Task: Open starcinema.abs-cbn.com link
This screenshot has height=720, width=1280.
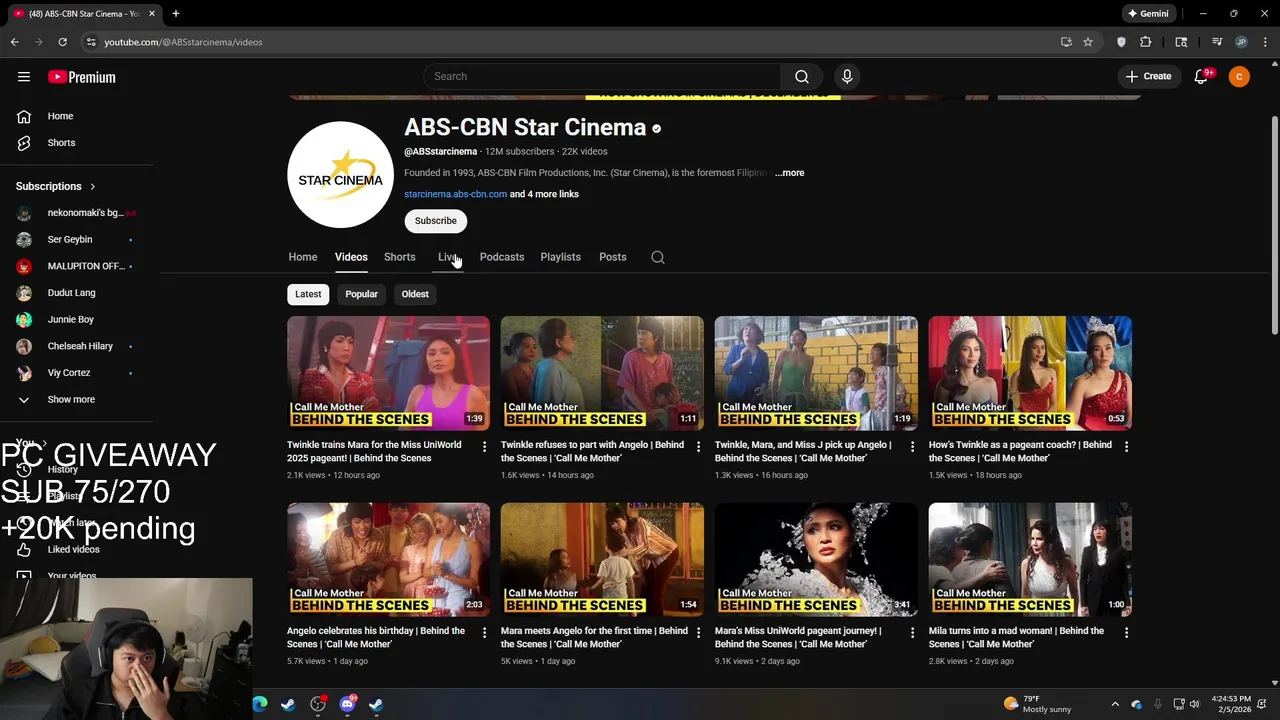Action: point(455,194)
